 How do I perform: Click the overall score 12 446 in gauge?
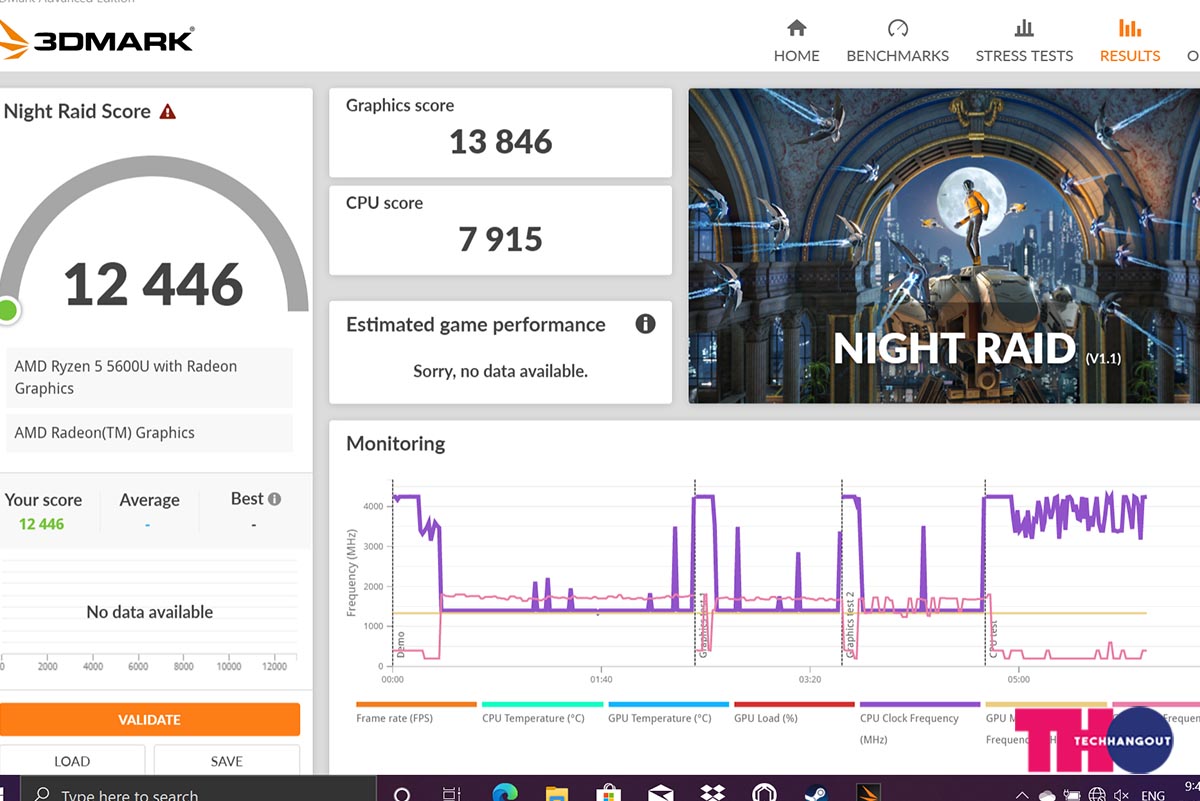coord(154,284)
